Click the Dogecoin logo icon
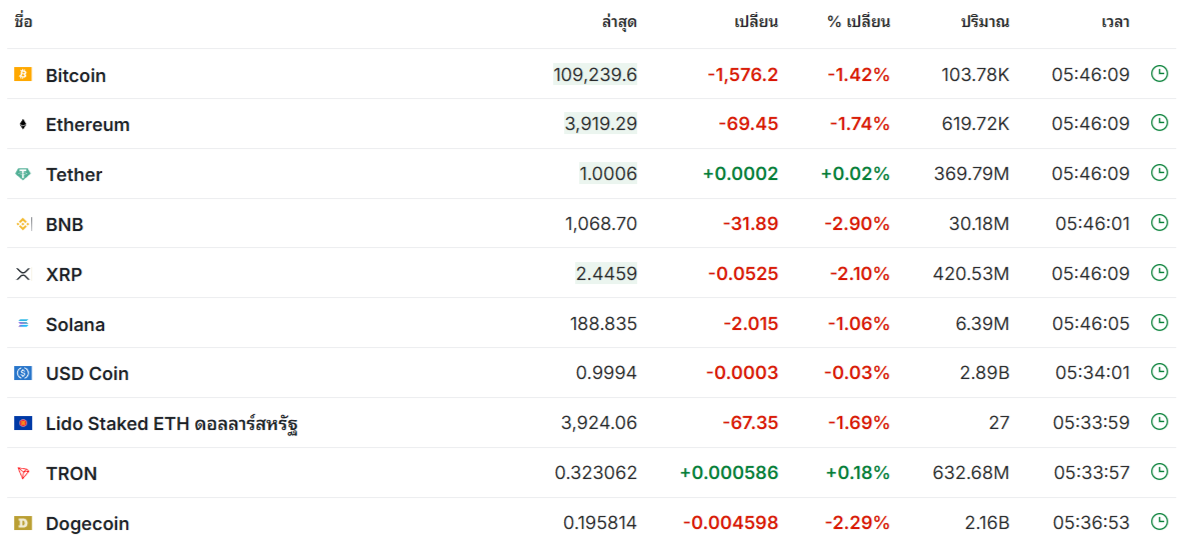 (x=23, y=523)
